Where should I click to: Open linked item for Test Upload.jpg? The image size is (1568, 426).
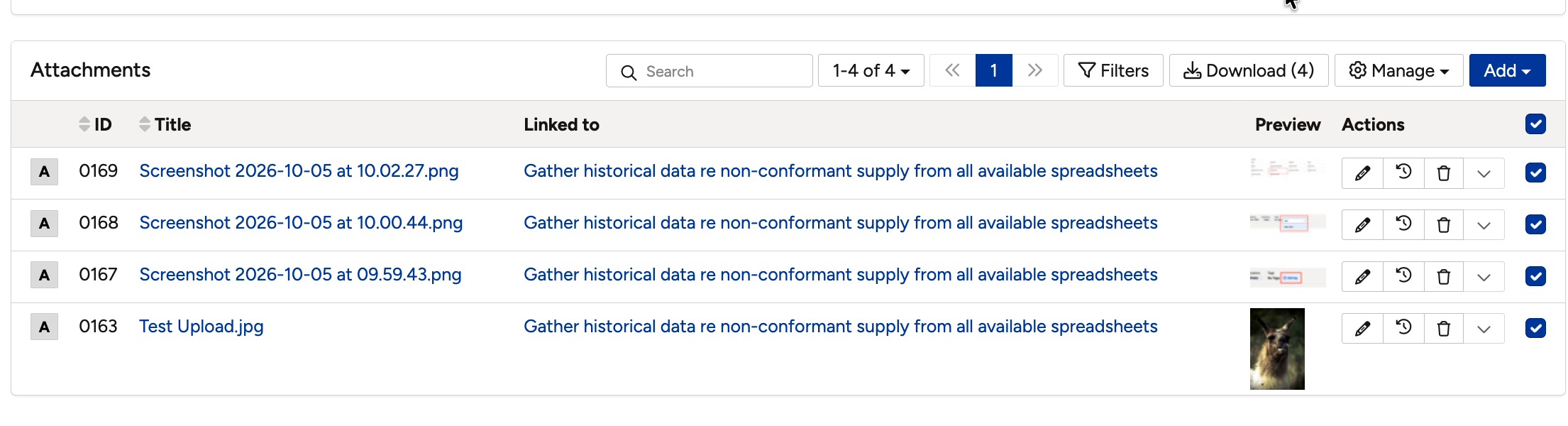[841, 327]
